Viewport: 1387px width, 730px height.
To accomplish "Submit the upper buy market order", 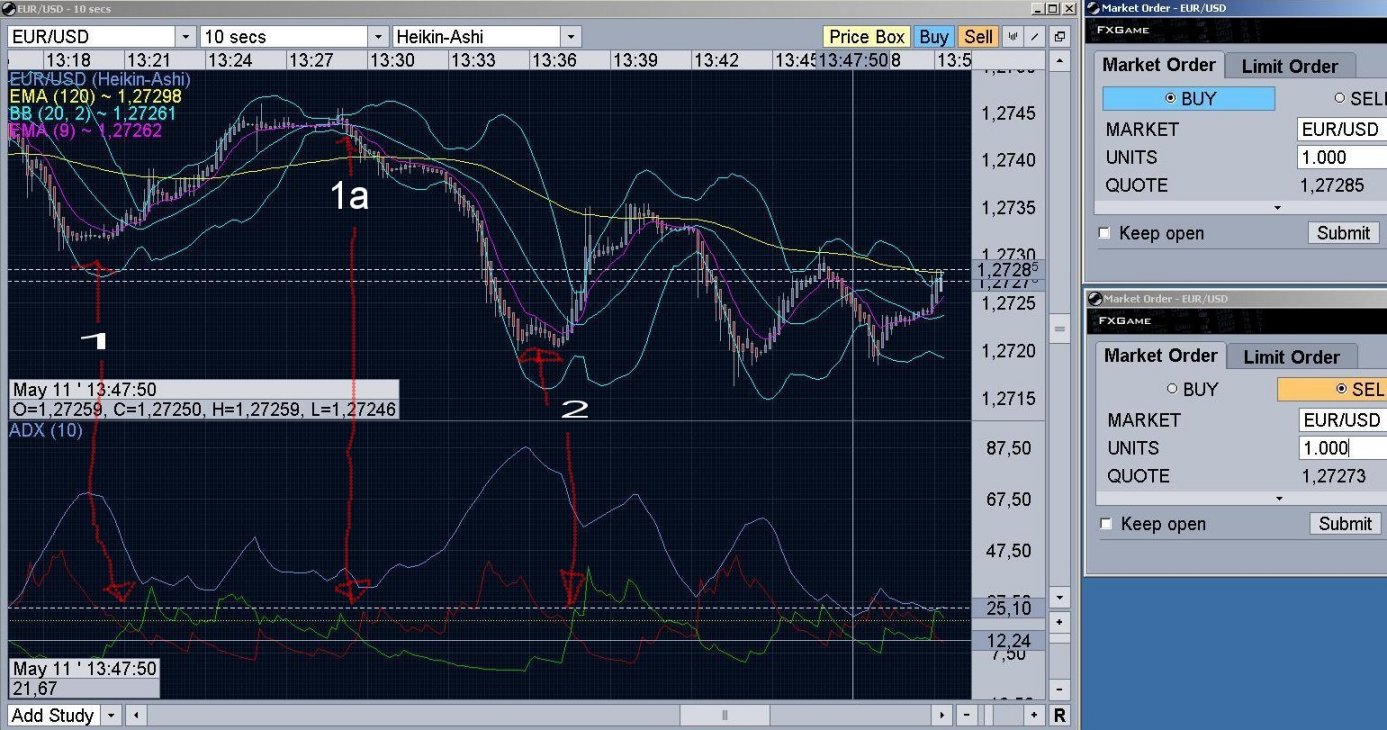I will (x=1343, y=233).
